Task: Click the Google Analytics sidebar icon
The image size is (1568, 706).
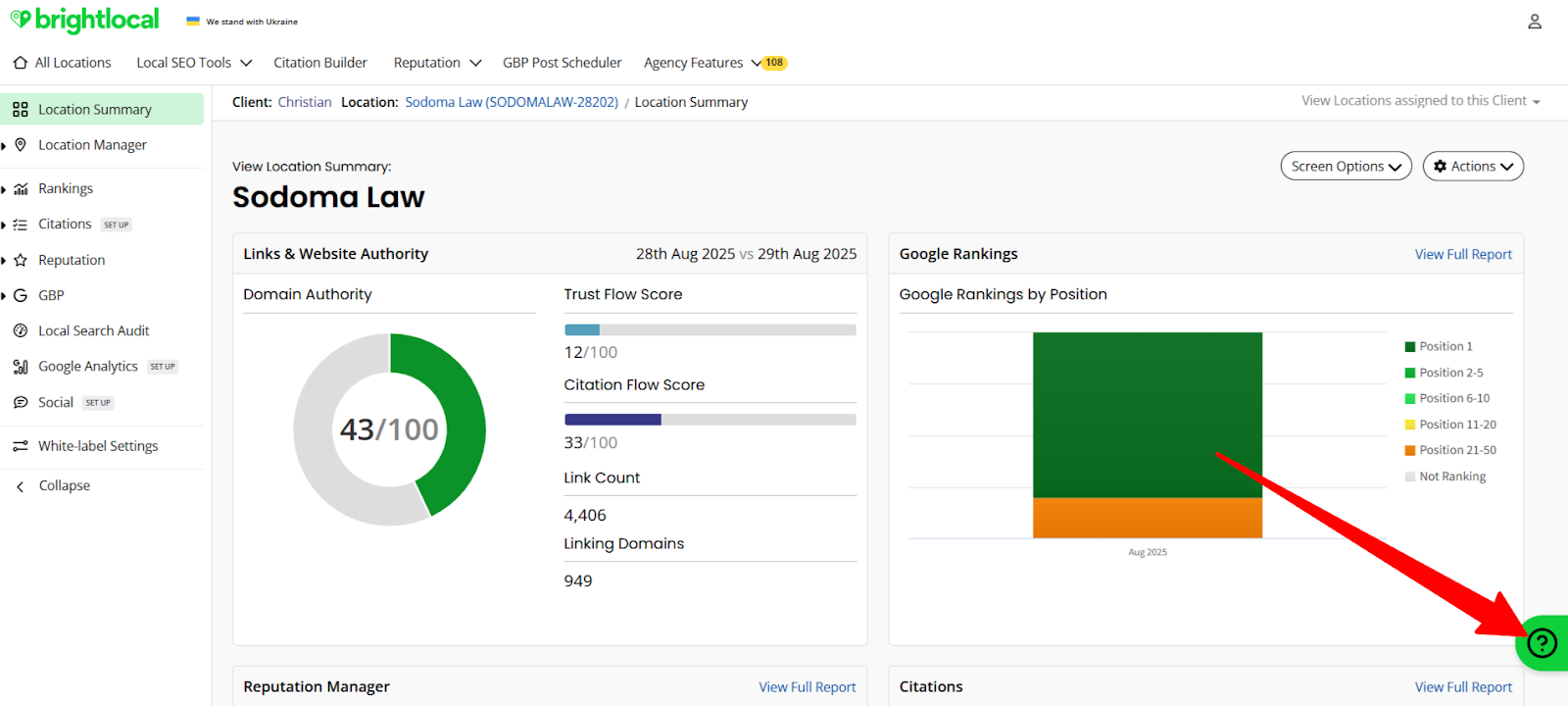Action: (x=21, y=367)
